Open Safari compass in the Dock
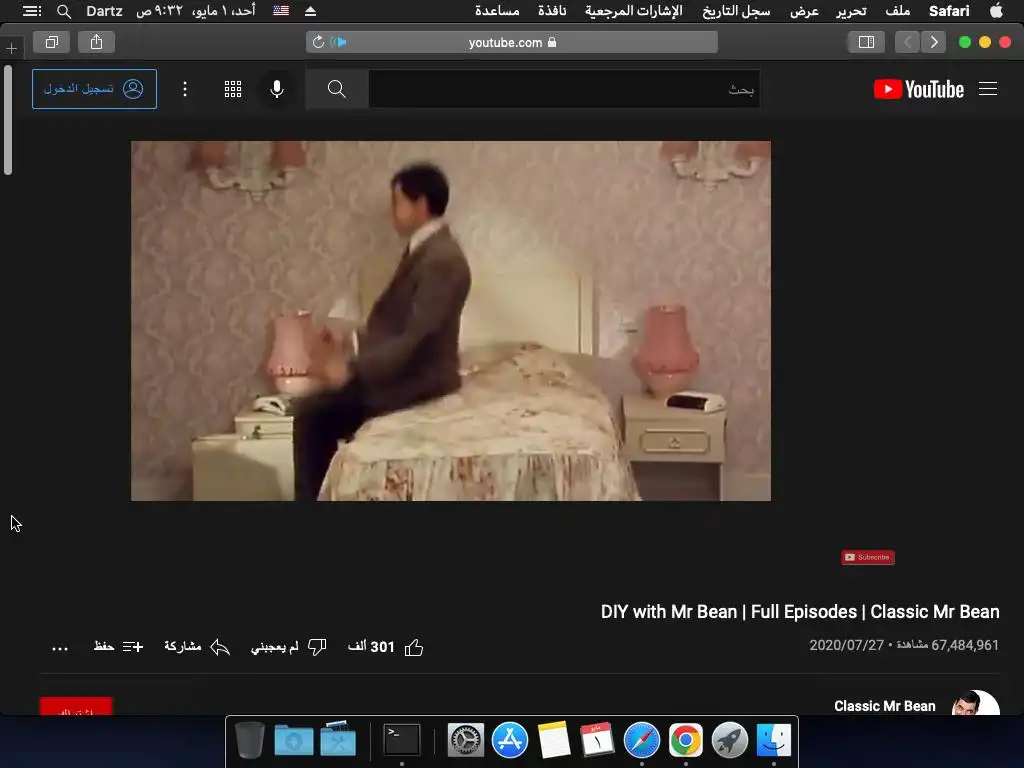The width and height of the screenshot is (1024, 768). [642, 741]
